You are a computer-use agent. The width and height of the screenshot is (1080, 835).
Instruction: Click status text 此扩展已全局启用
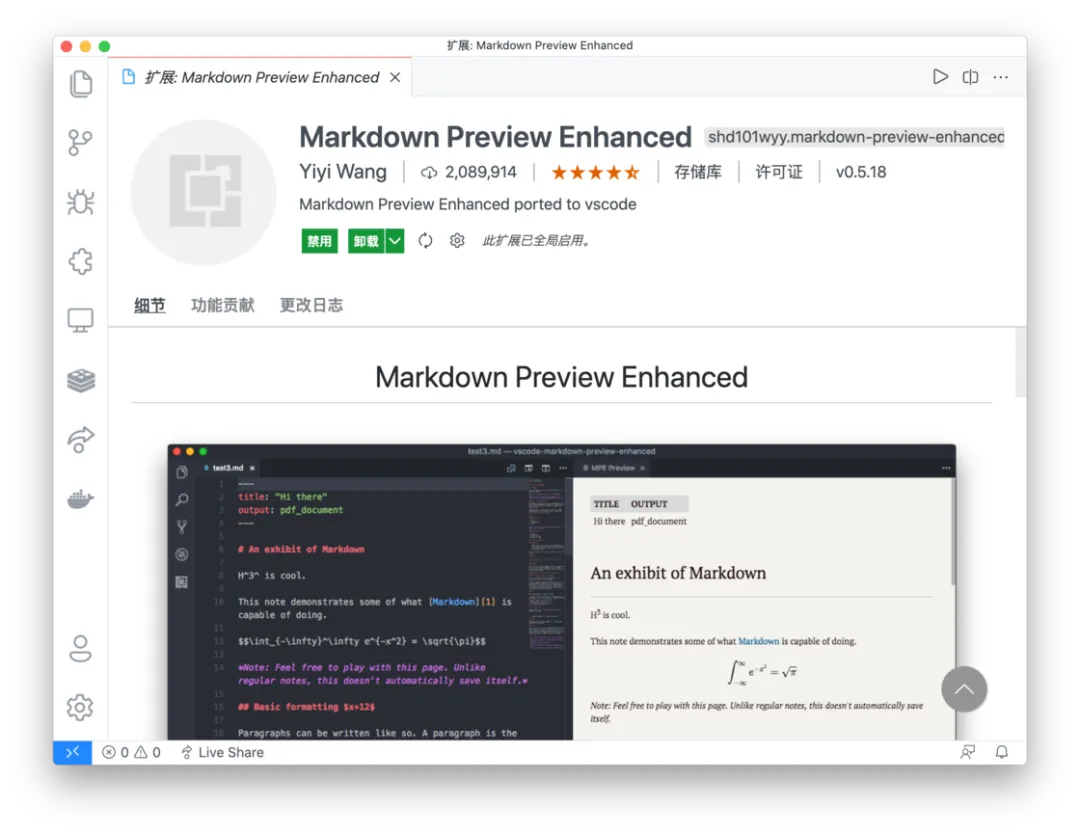tap(536, 240)
